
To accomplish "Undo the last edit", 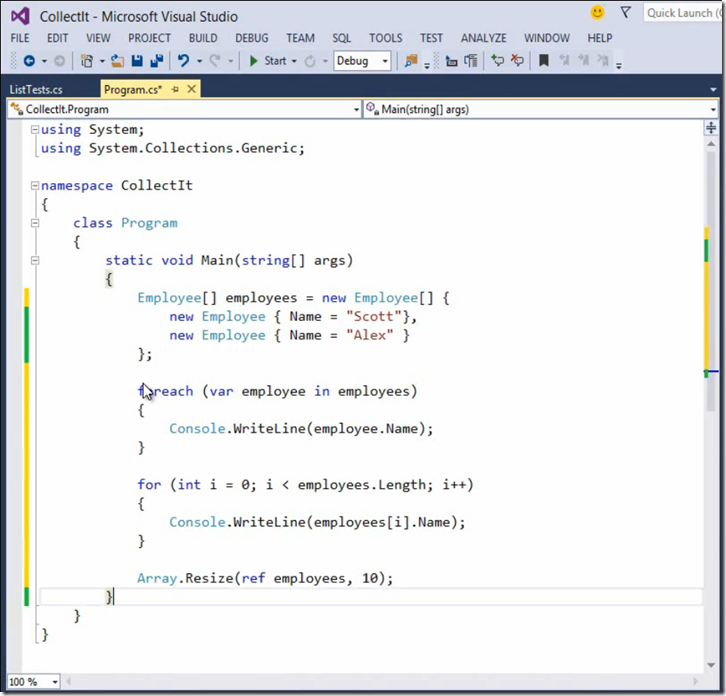I will point(184,61).
